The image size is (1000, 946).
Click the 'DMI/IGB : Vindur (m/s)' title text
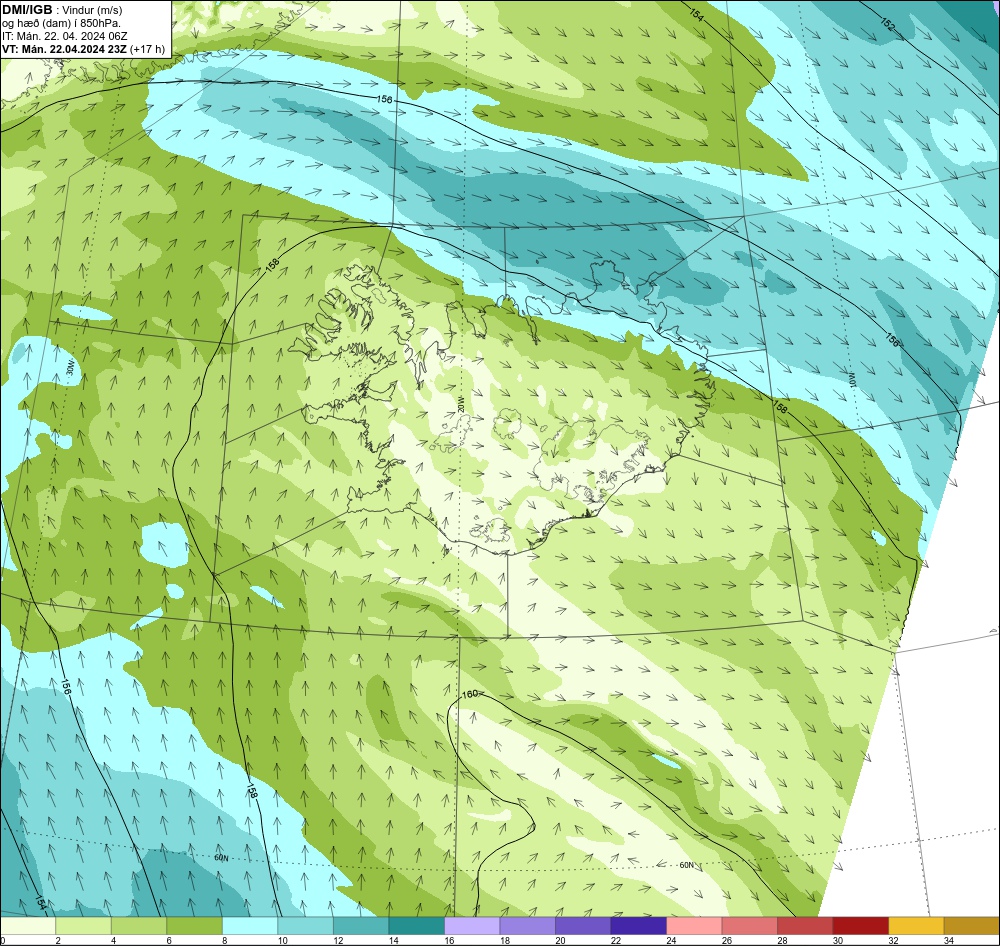coord(62,10)
